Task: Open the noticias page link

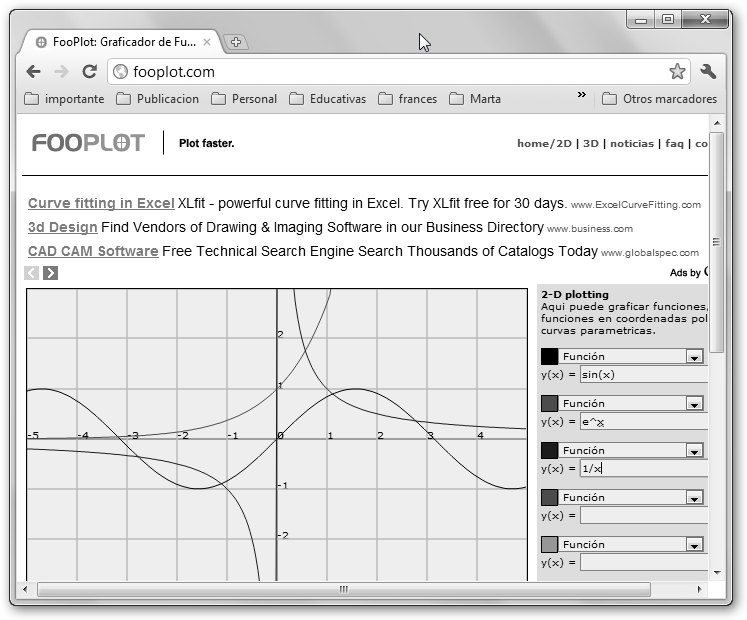Action: [631, 143]
